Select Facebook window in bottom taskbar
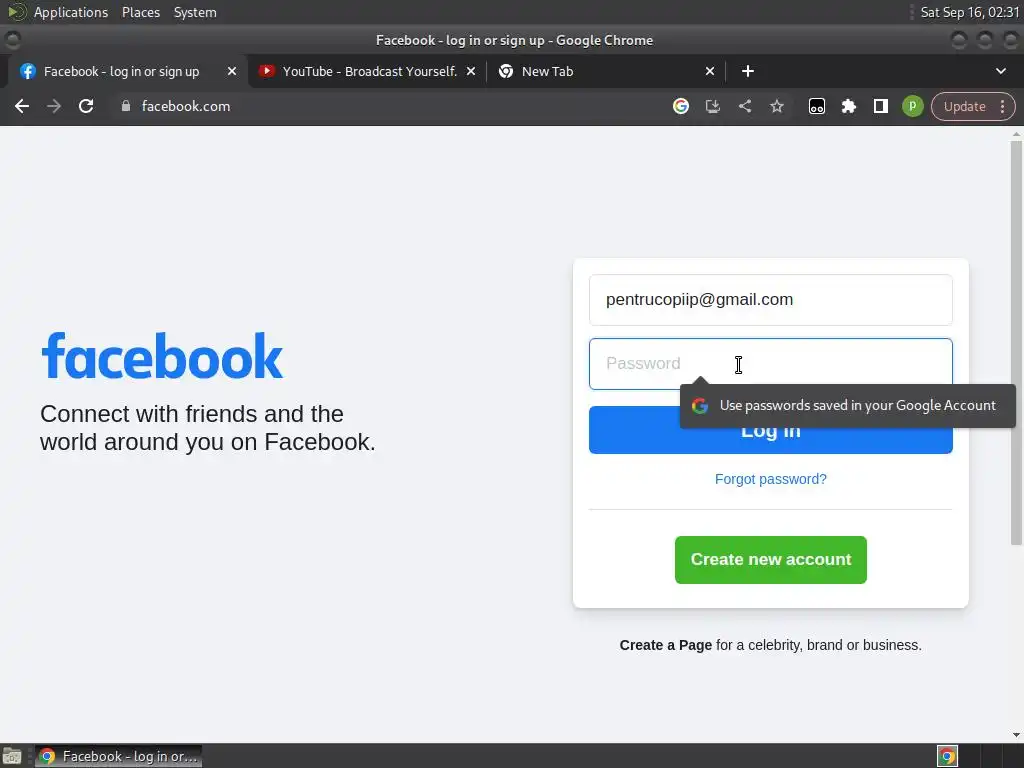 (118, 756)
